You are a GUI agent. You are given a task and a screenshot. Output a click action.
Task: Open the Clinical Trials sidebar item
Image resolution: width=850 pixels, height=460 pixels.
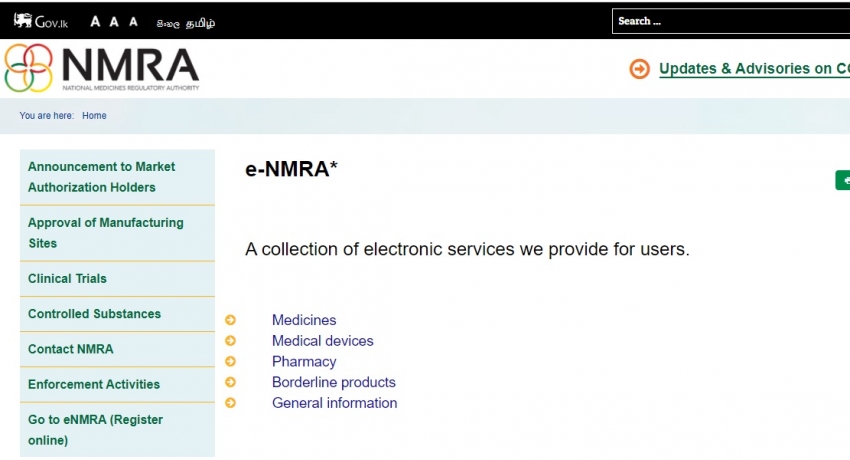(x=117, y=278)
